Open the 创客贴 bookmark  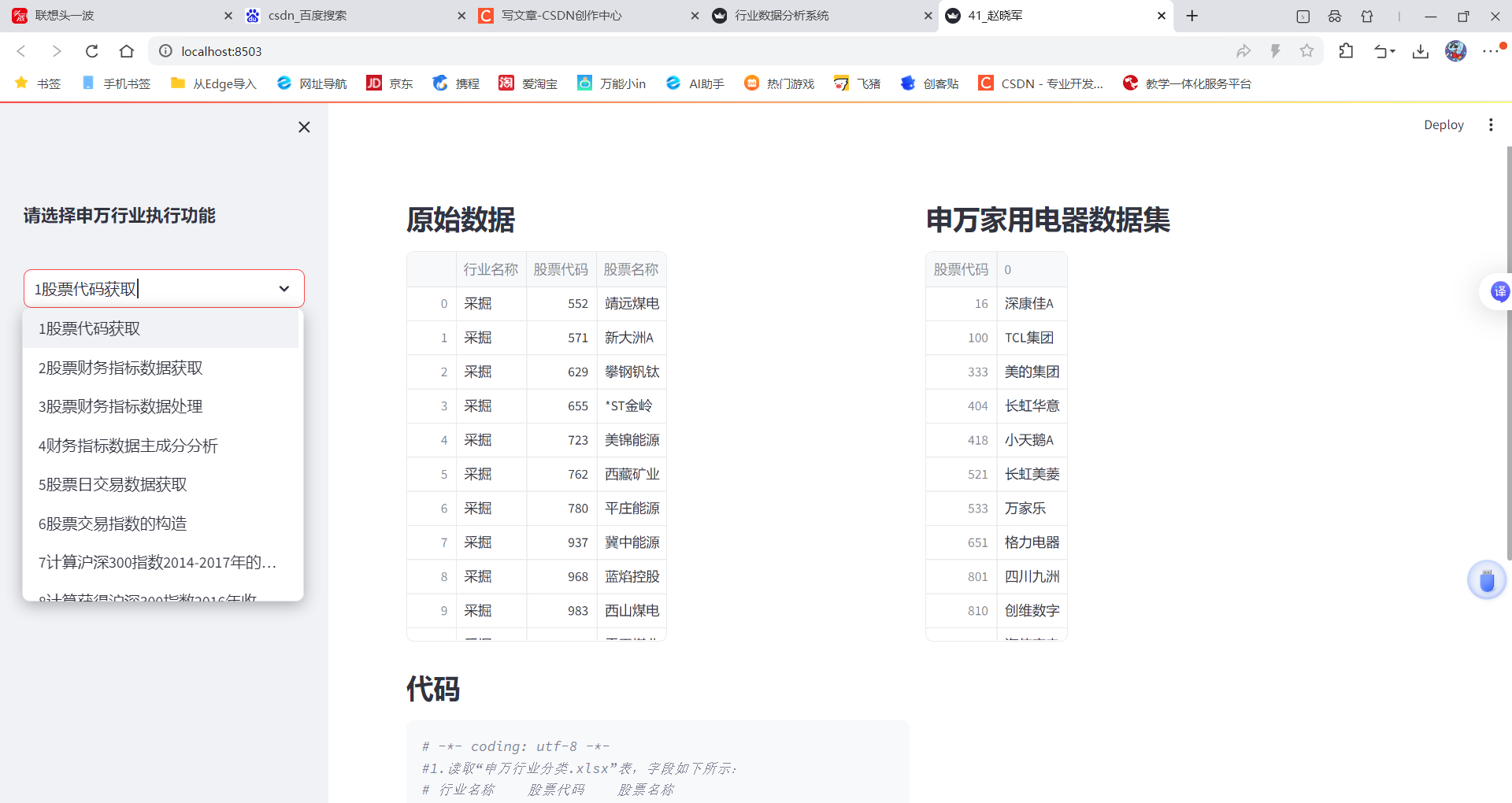click(930, 83)
